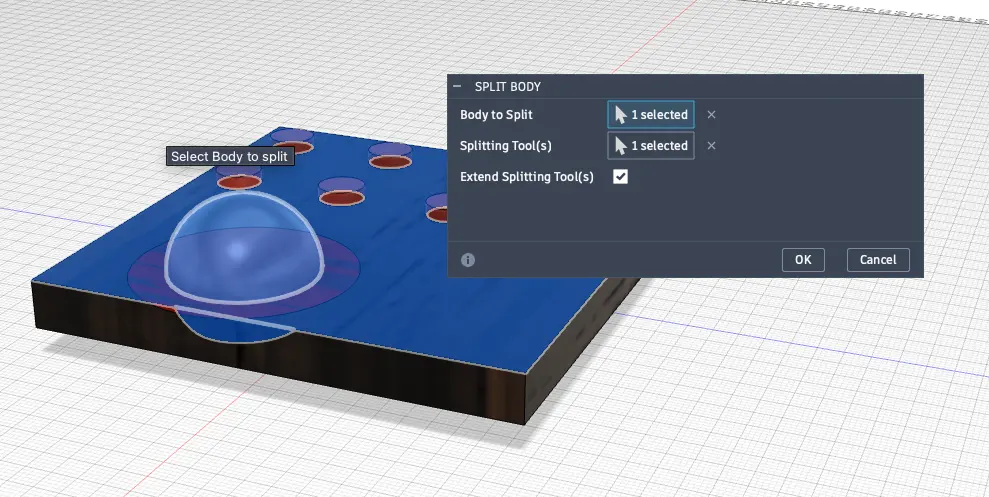Cancel the Split Body dialog
The width and height of the screenshot is (989, 497).
(878, 260)
